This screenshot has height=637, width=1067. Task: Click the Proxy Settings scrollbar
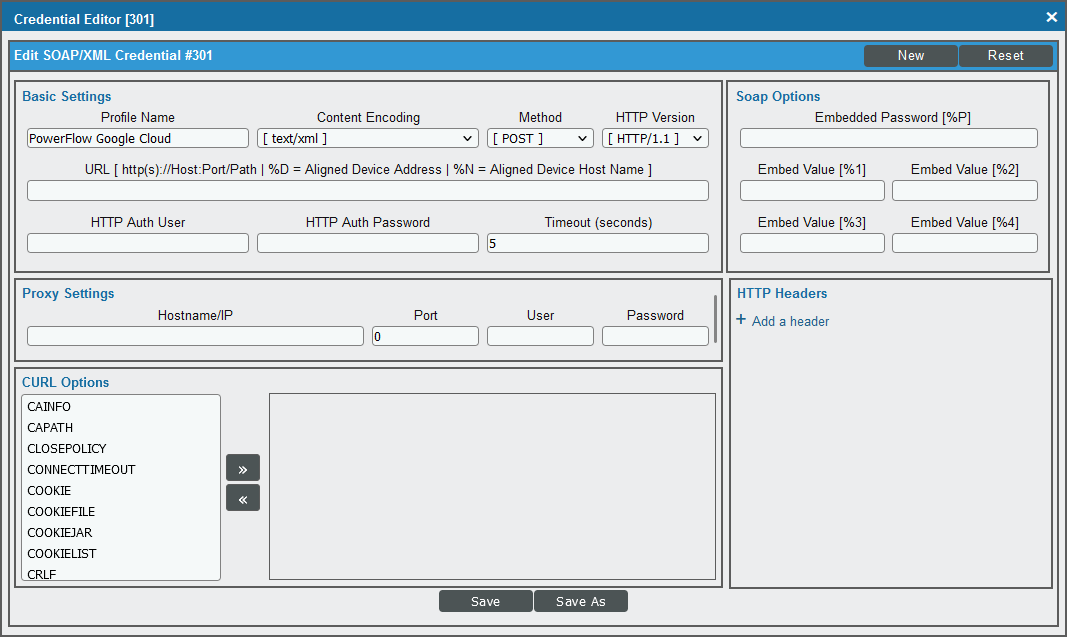pyautogui.click(x=715, y=319)
